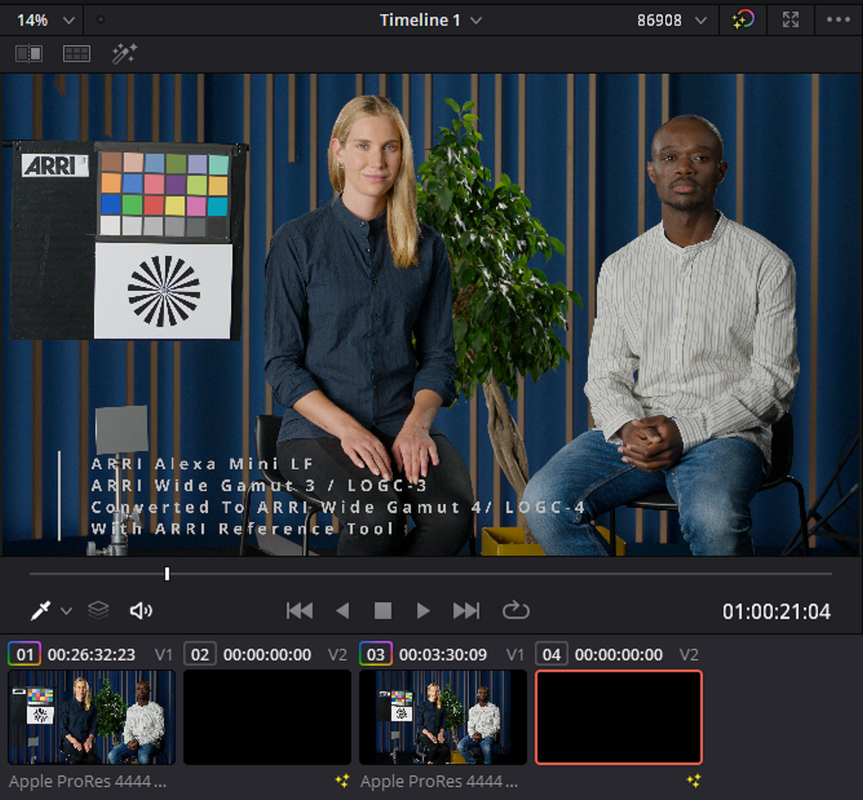
Task: Open the viewer three-dot options menu
Action: point(838,20)
